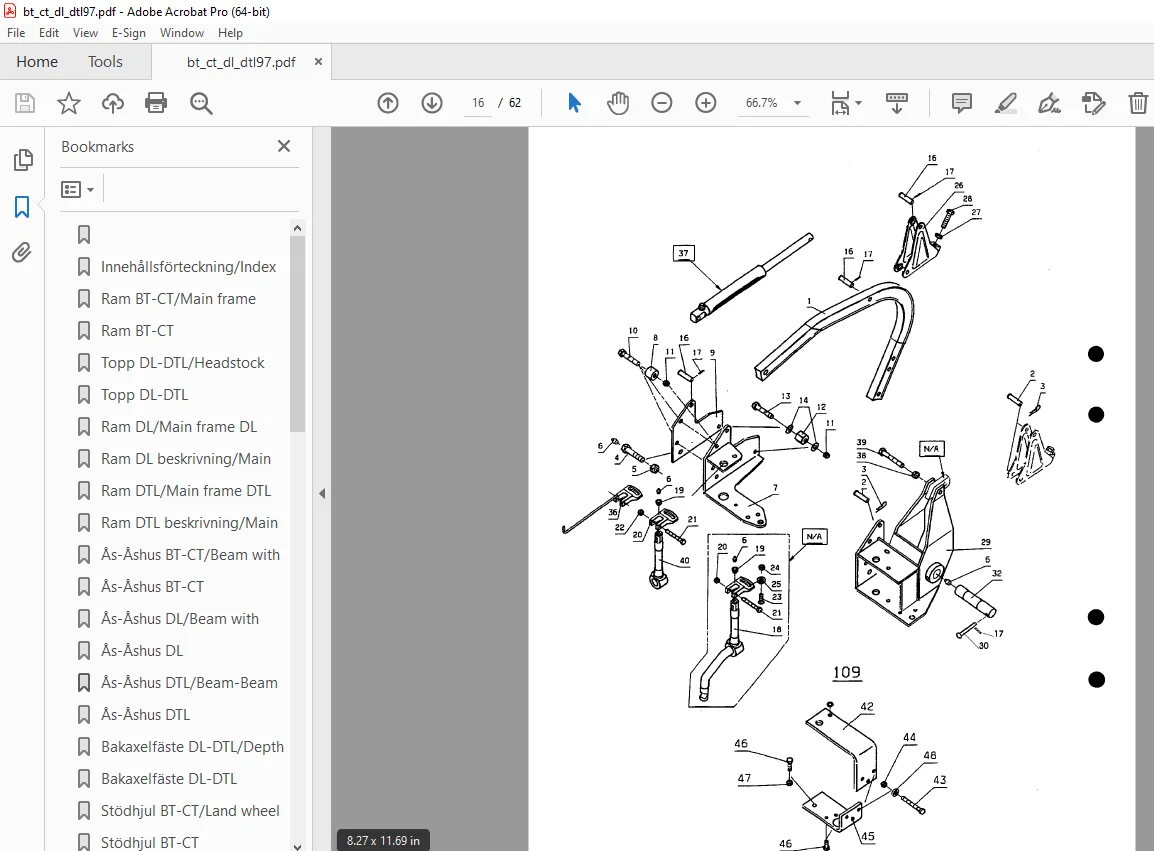Open the Window menu

[182, 32]
